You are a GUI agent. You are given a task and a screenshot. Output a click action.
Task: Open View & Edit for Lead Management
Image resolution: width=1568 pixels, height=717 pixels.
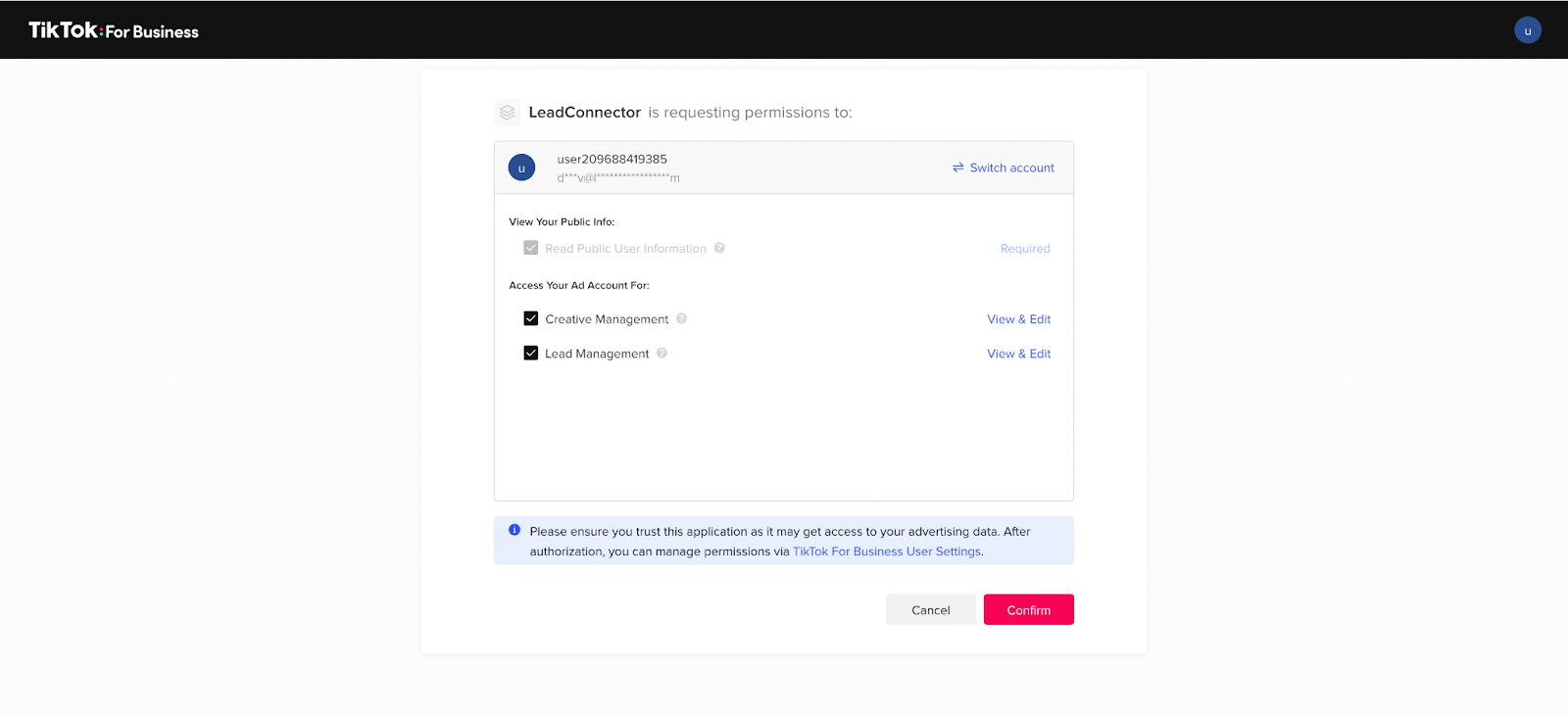click(x=1018, y=354)
